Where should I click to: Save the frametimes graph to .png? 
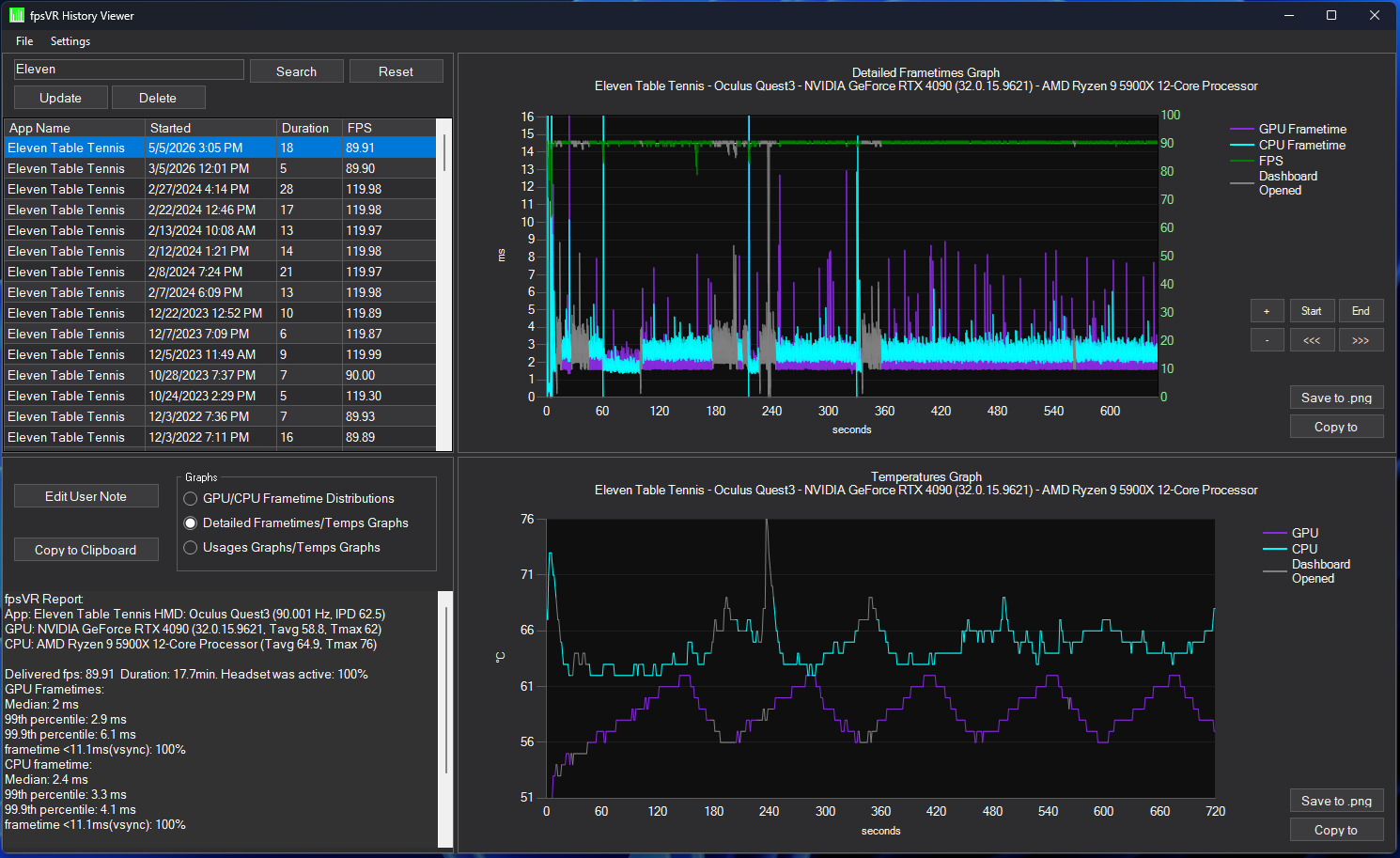pos(1336,398)
